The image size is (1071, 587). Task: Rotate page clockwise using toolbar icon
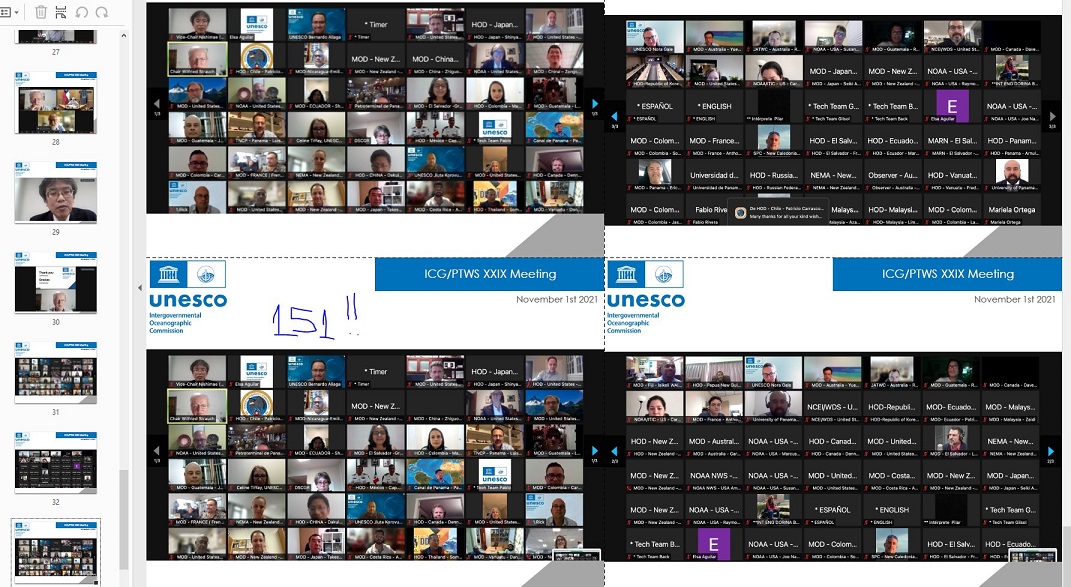pyautogui.click(x=101, y=12)
